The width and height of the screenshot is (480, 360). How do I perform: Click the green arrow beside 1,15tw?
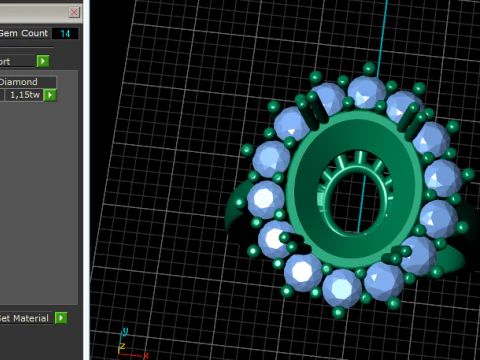[50, 95]
